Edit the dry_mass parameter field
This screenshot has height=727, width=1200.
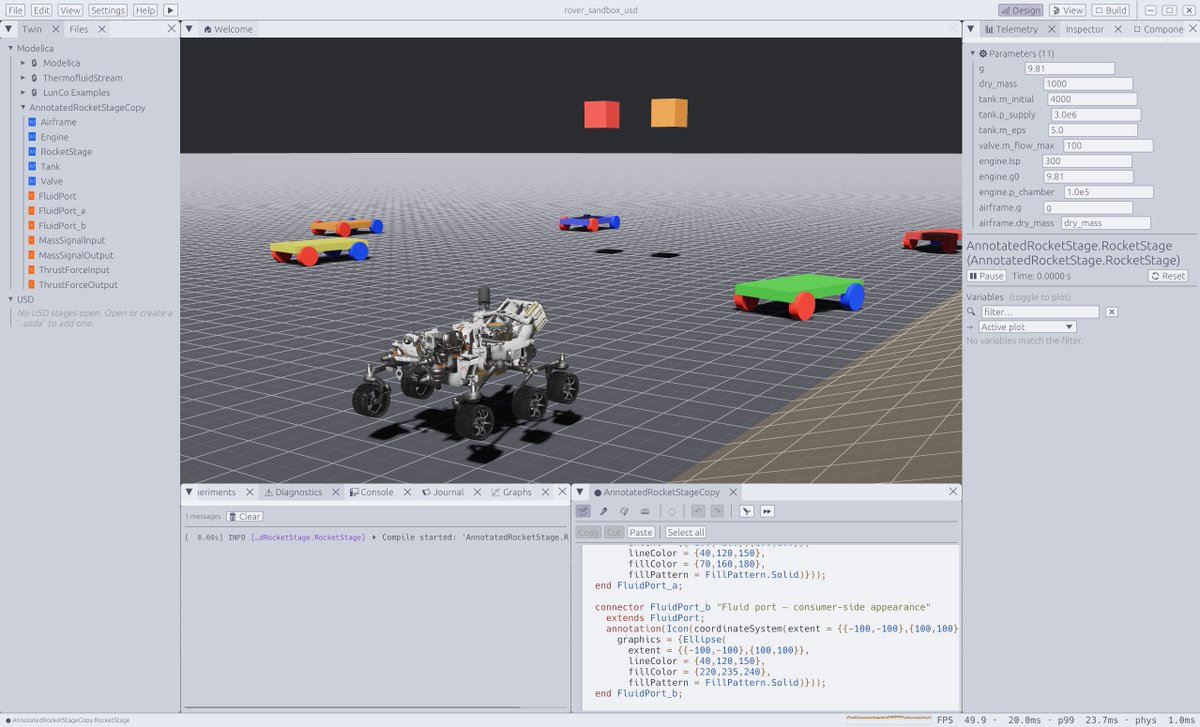pyautogui.click(x=1088, y=84)
